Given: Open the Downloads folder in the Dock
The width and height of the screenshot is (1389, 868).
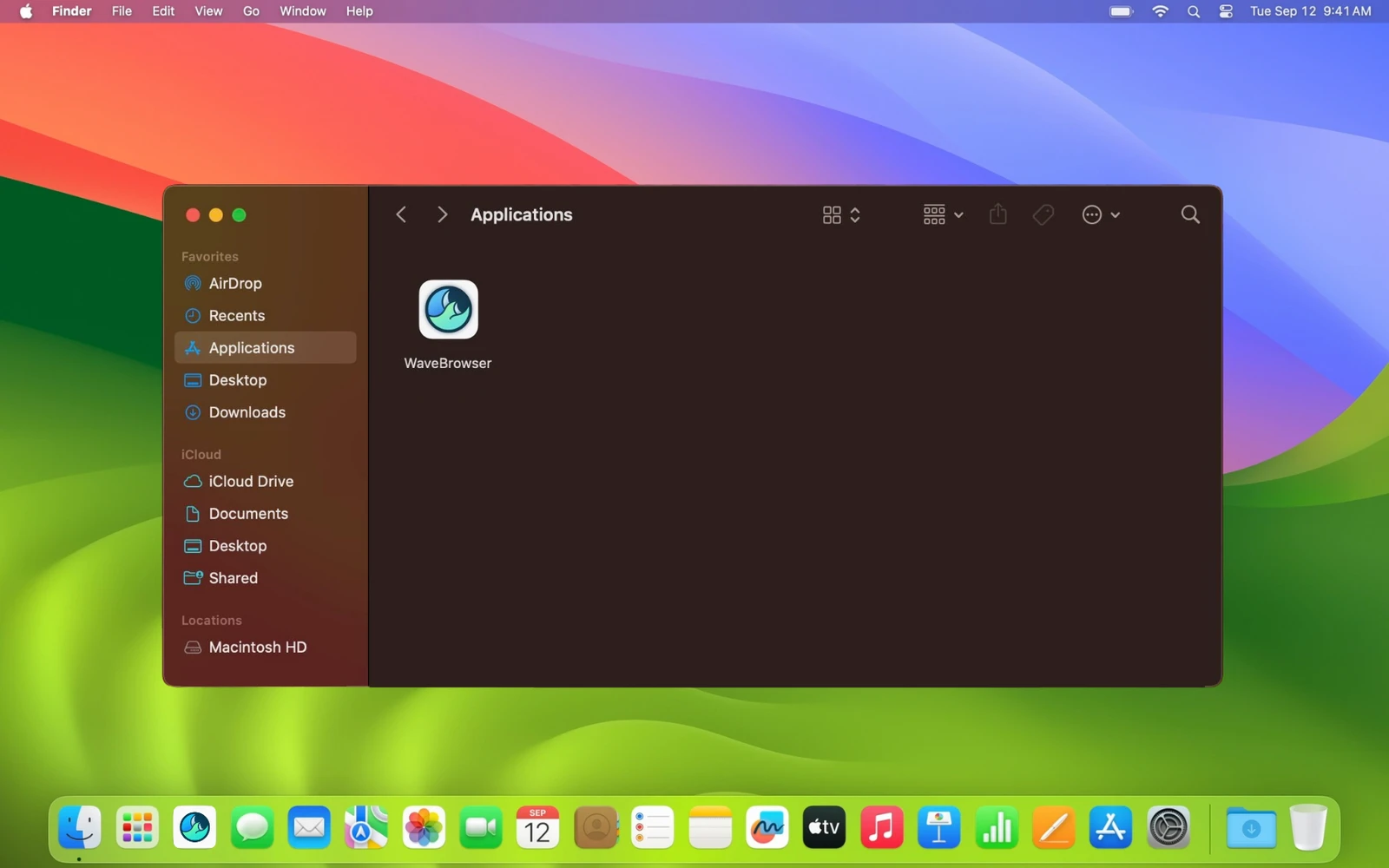Looking at the screenshot, I should (x=1251, y=827).
